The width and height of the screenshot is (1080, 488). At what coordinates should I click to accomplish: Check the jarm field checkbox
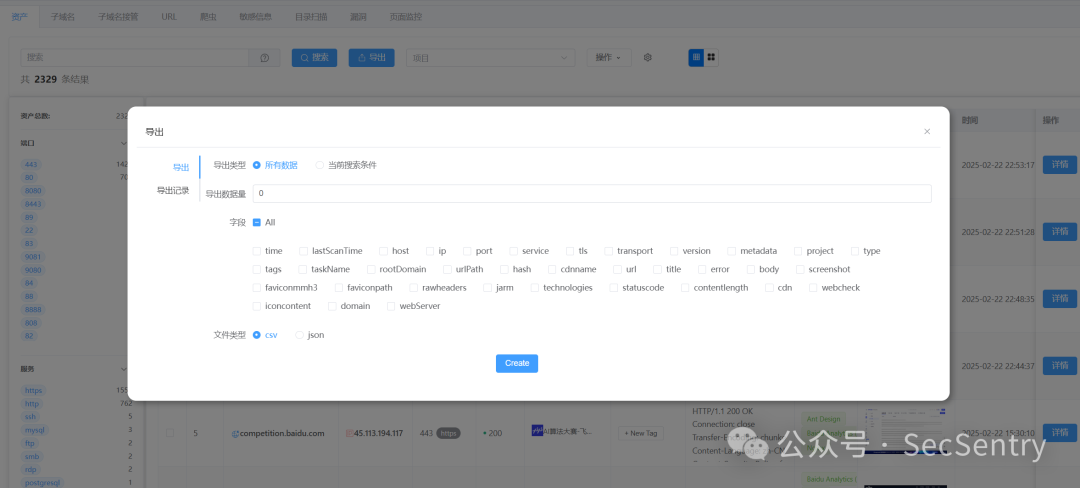tap(488, 288)
